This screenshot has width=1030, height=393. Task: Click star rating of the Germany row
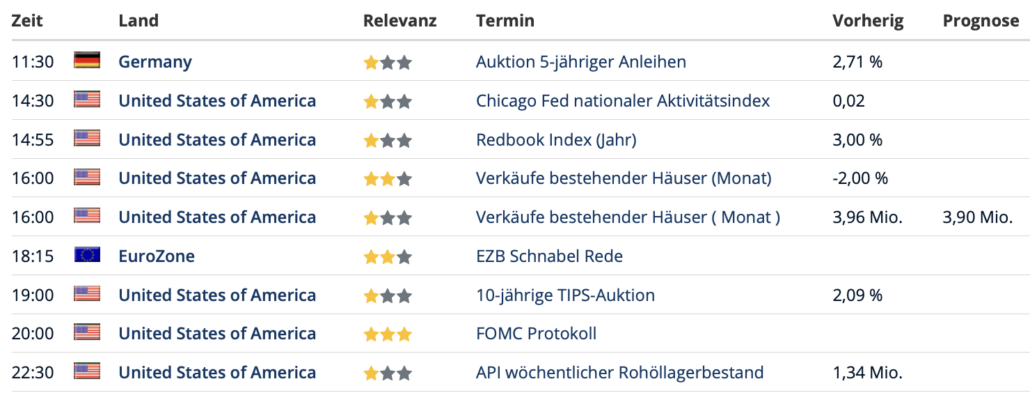[x=388, y=63]
